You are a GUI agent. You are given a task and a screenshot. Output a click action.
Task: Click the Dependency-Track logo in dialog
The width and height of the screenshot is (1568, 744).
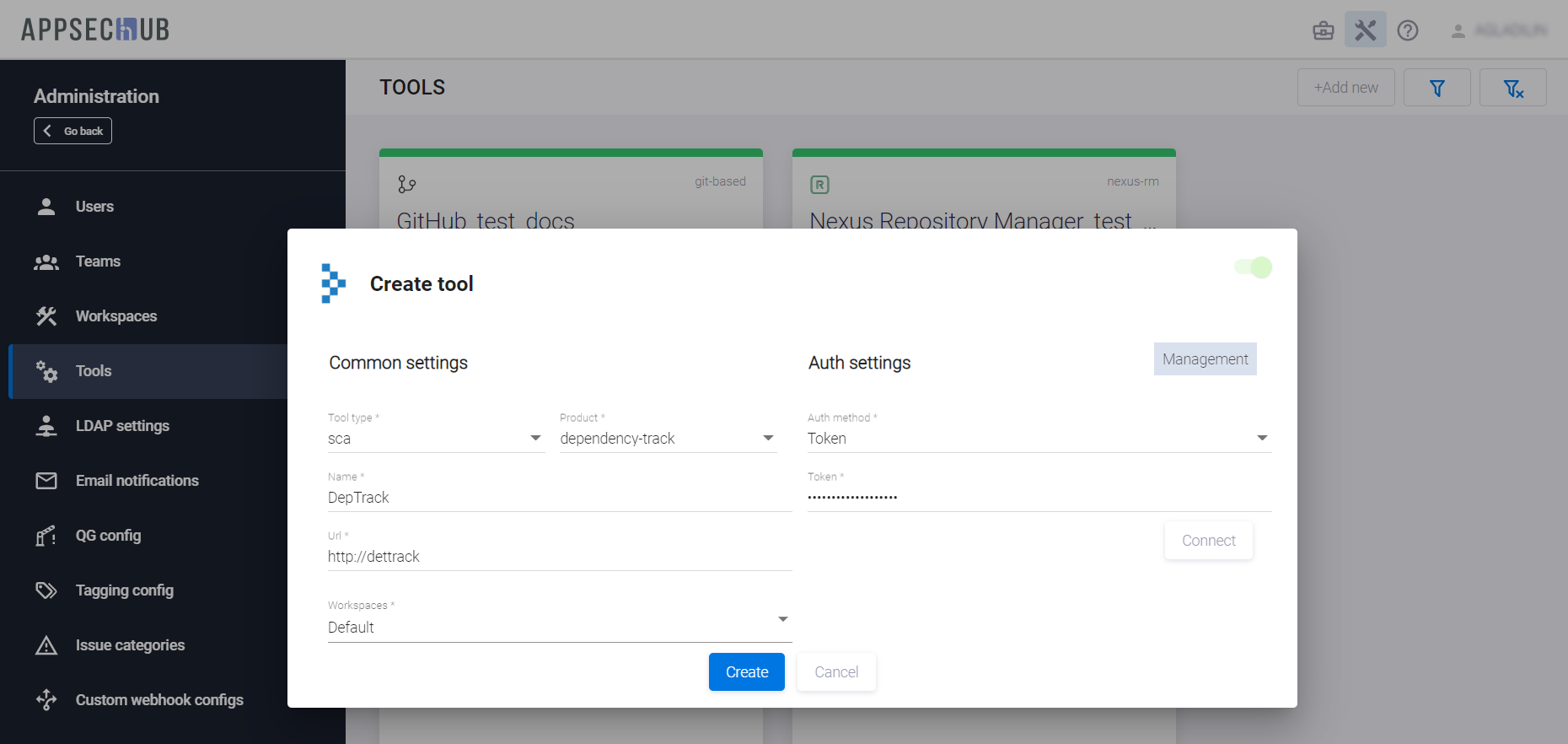pyautogui.click(x=333, y=283)
